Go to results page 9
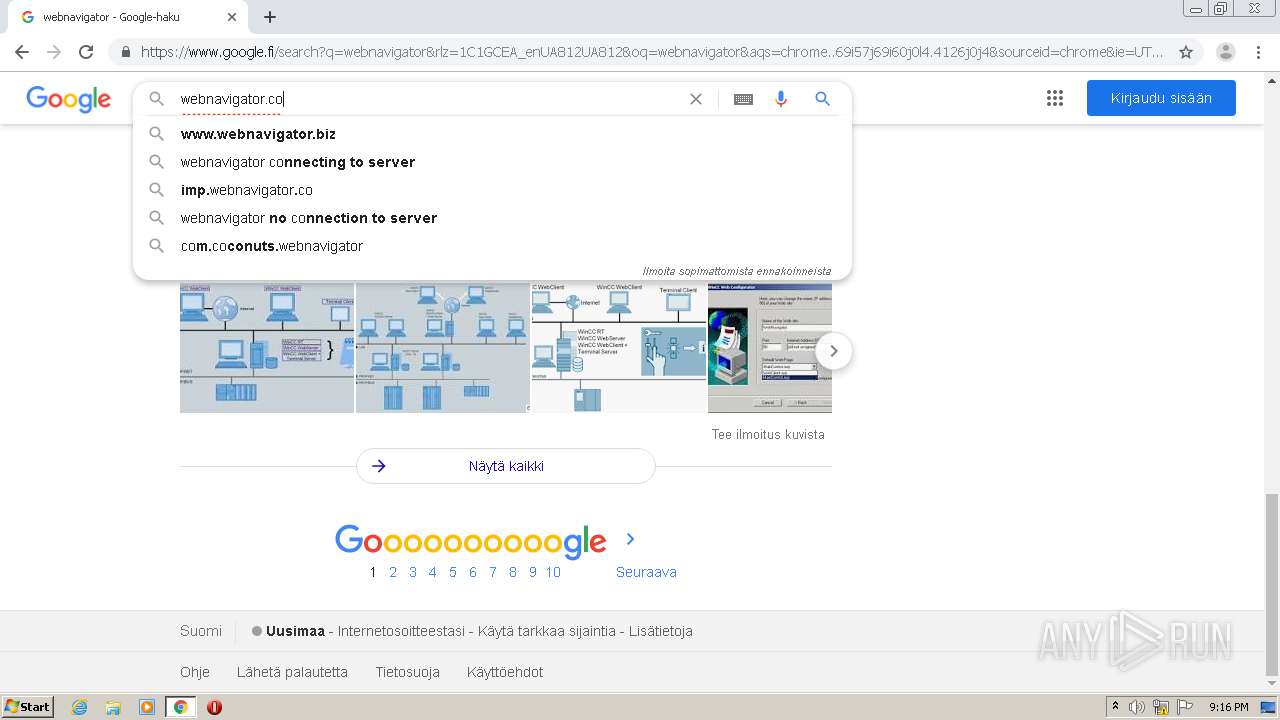The height and width of the screenshot is (720, 1280). pos(533,572)
